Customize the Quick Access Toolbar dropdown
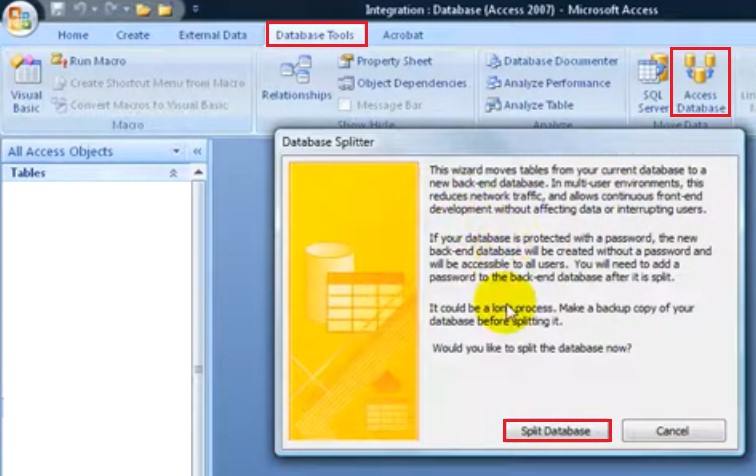Screen dimensions: 756x476 coord(195,9)
